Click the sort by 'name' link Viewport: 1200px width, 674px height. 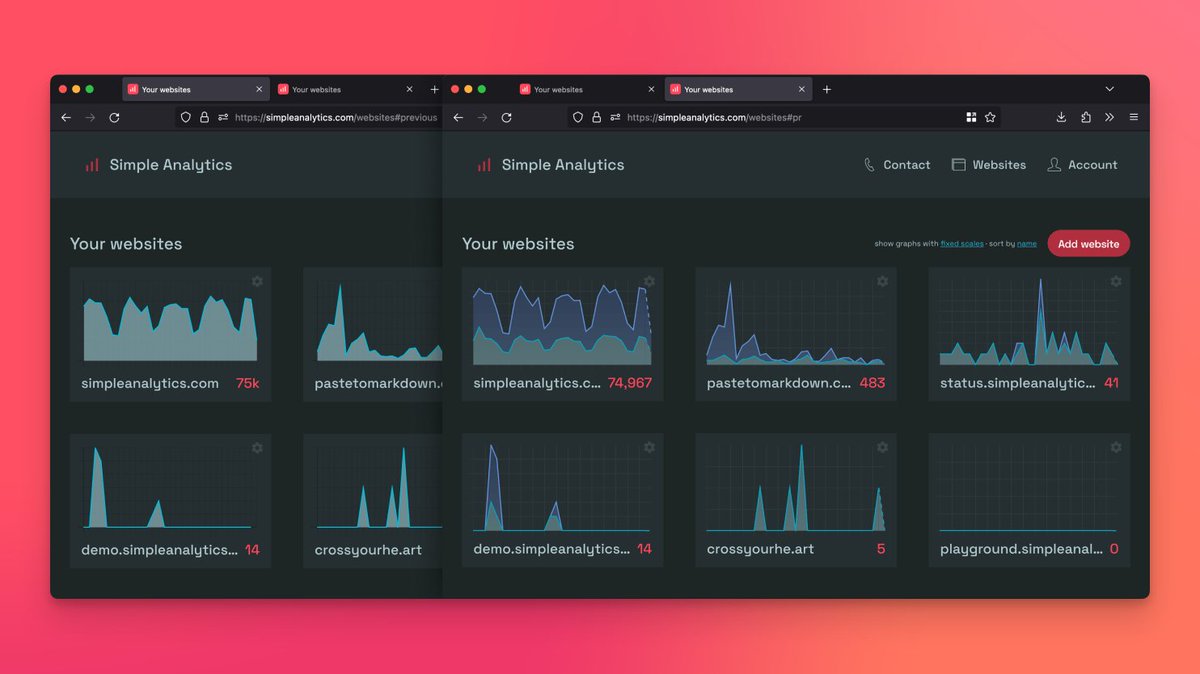coord(1027,244)
